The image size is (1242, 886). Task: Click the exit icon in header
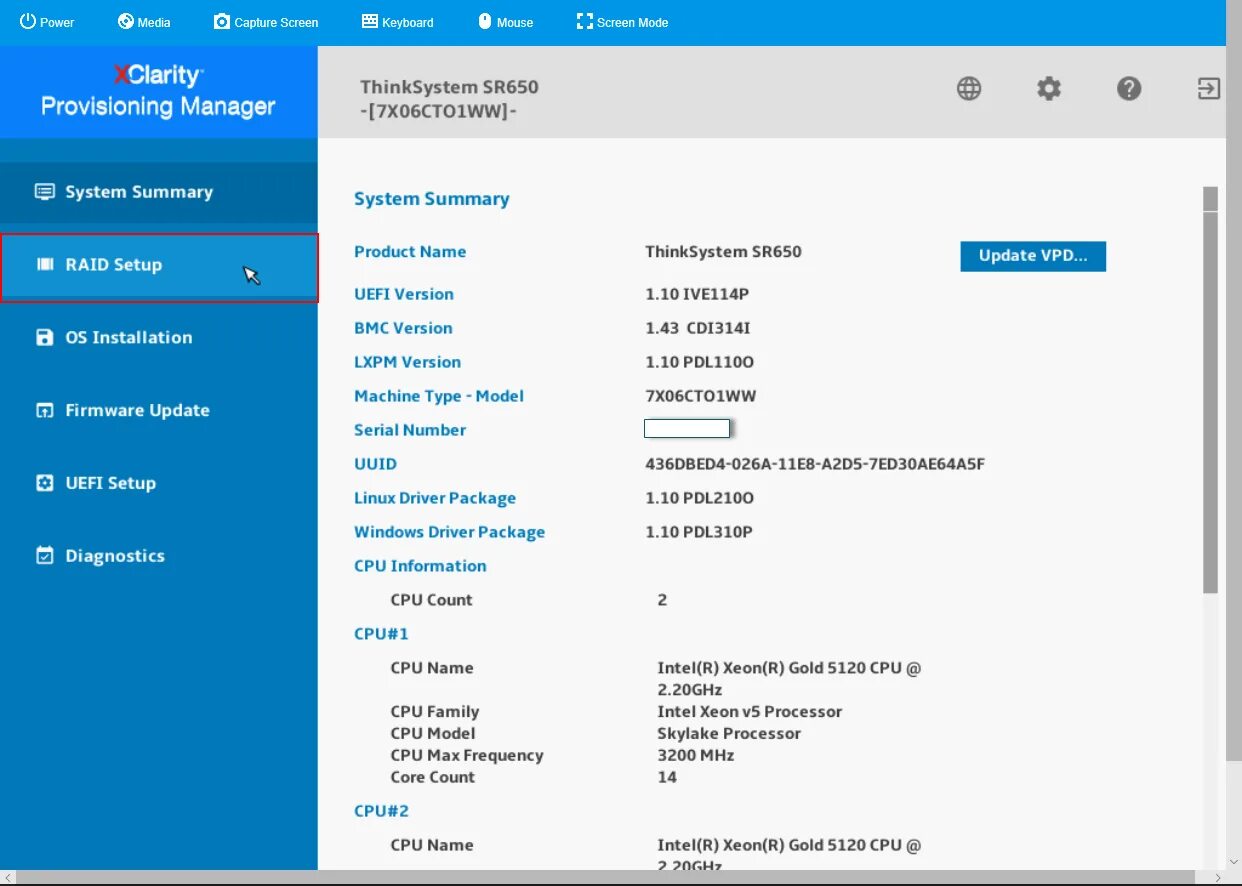pos(1209,89)
